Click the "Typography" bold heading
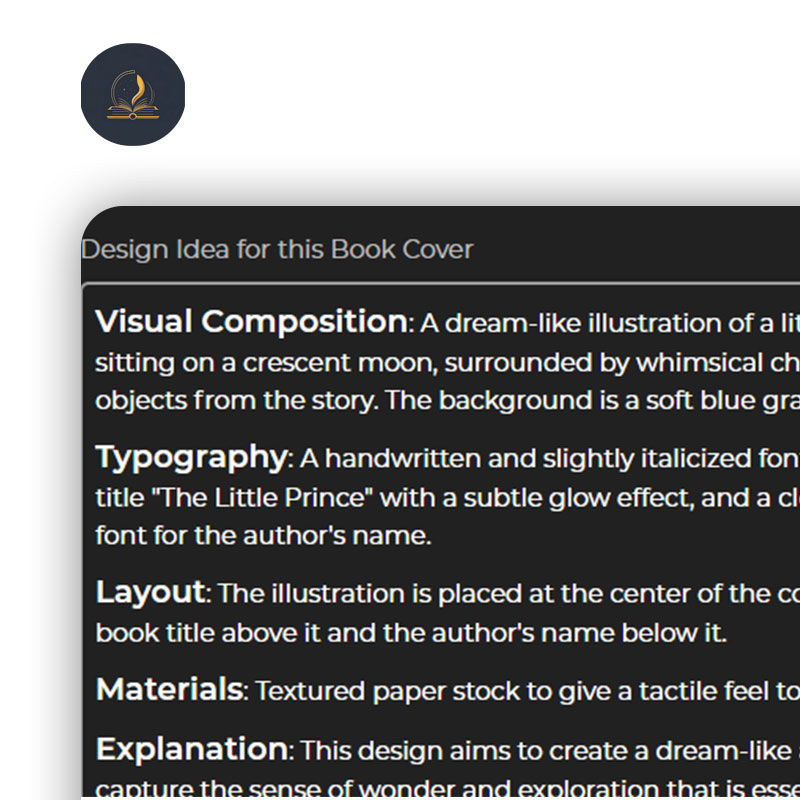Viewport: 800px width, 800px height. click(x=192, y=458)
